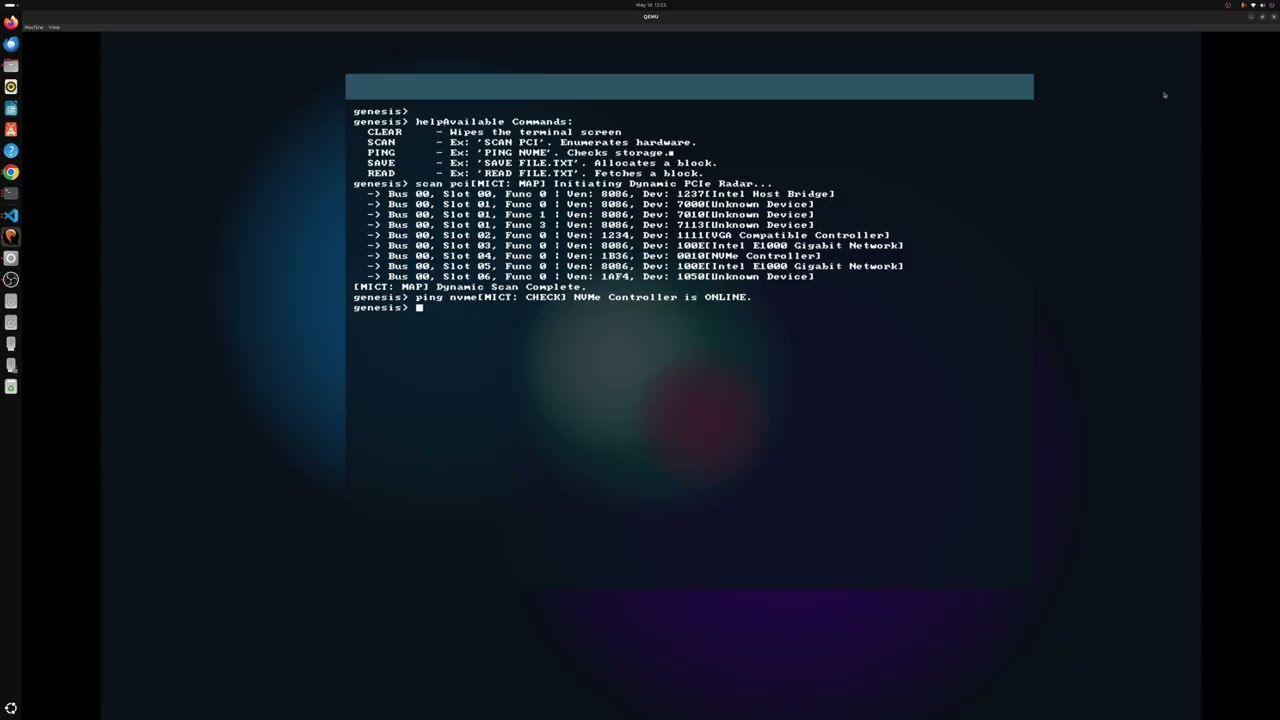Click the CLEAR command description line
Screen dimensions: 1280x720
[494, 132]
